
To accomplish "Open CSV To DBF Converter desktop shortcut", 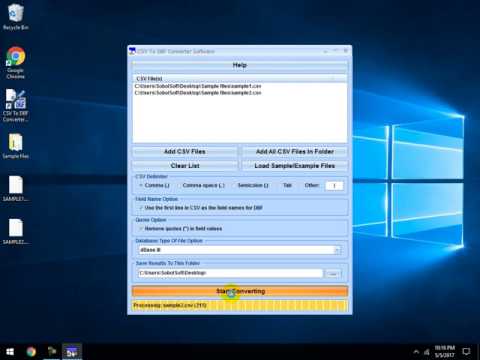I will tap(15, 105).
